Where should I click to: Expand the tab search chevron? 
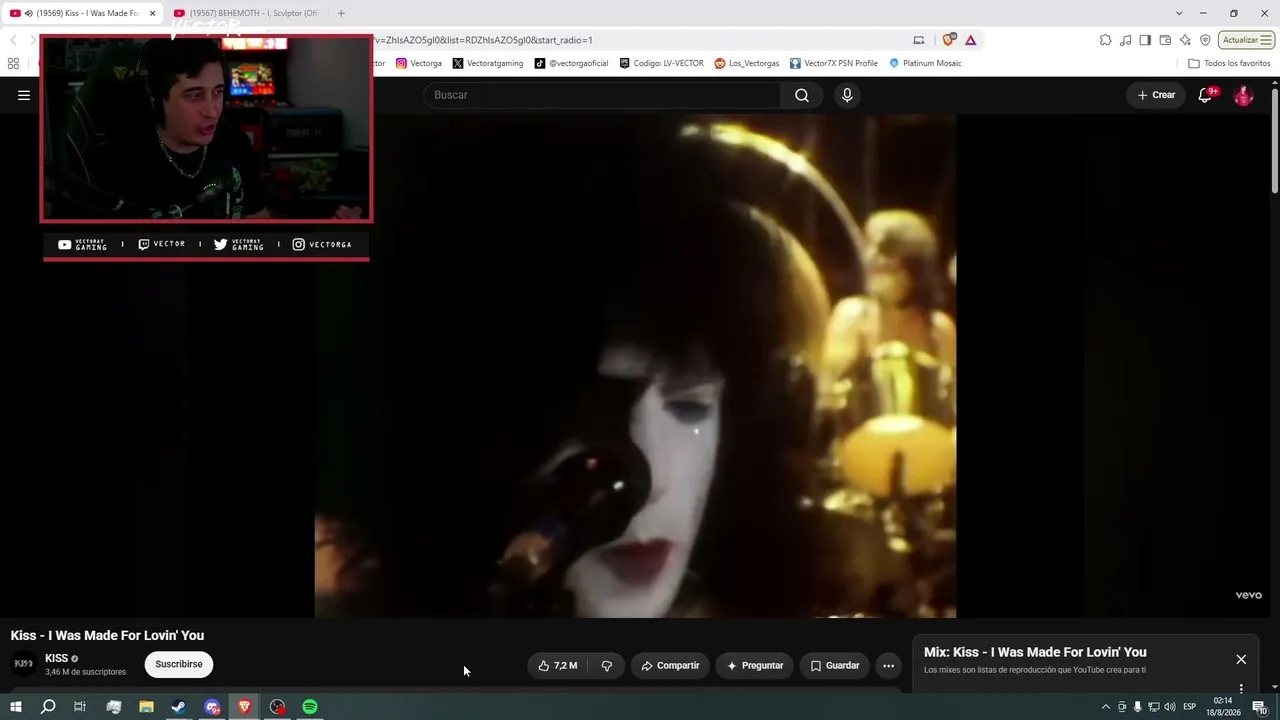tap(1179, 13)
